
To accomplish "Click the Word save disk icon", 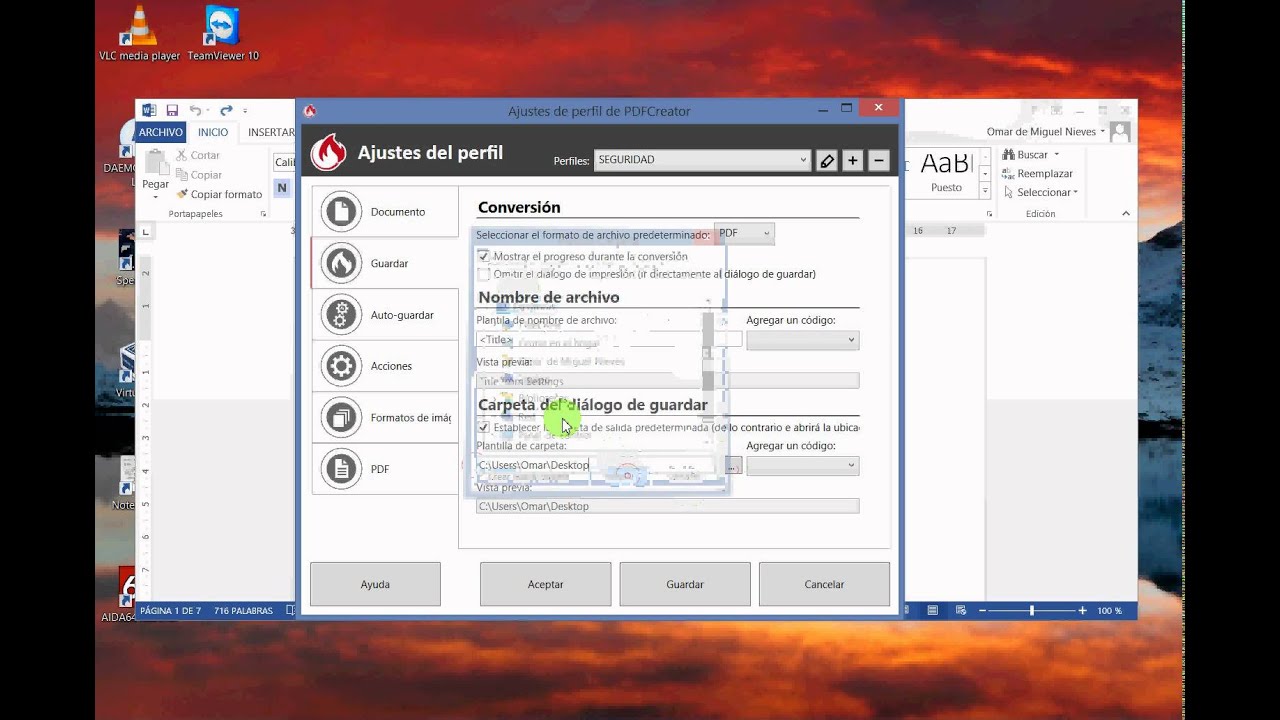I will point(172,110).
